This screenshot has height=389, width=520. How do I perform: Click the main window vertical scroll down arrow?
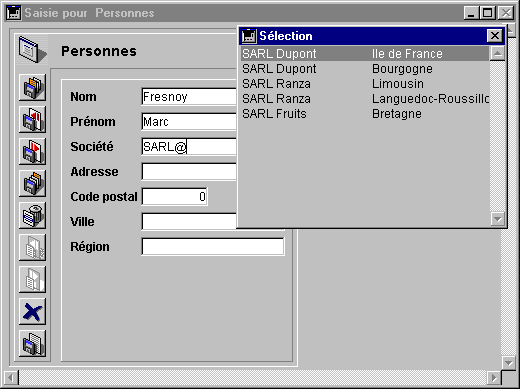[x=508, y=362]
